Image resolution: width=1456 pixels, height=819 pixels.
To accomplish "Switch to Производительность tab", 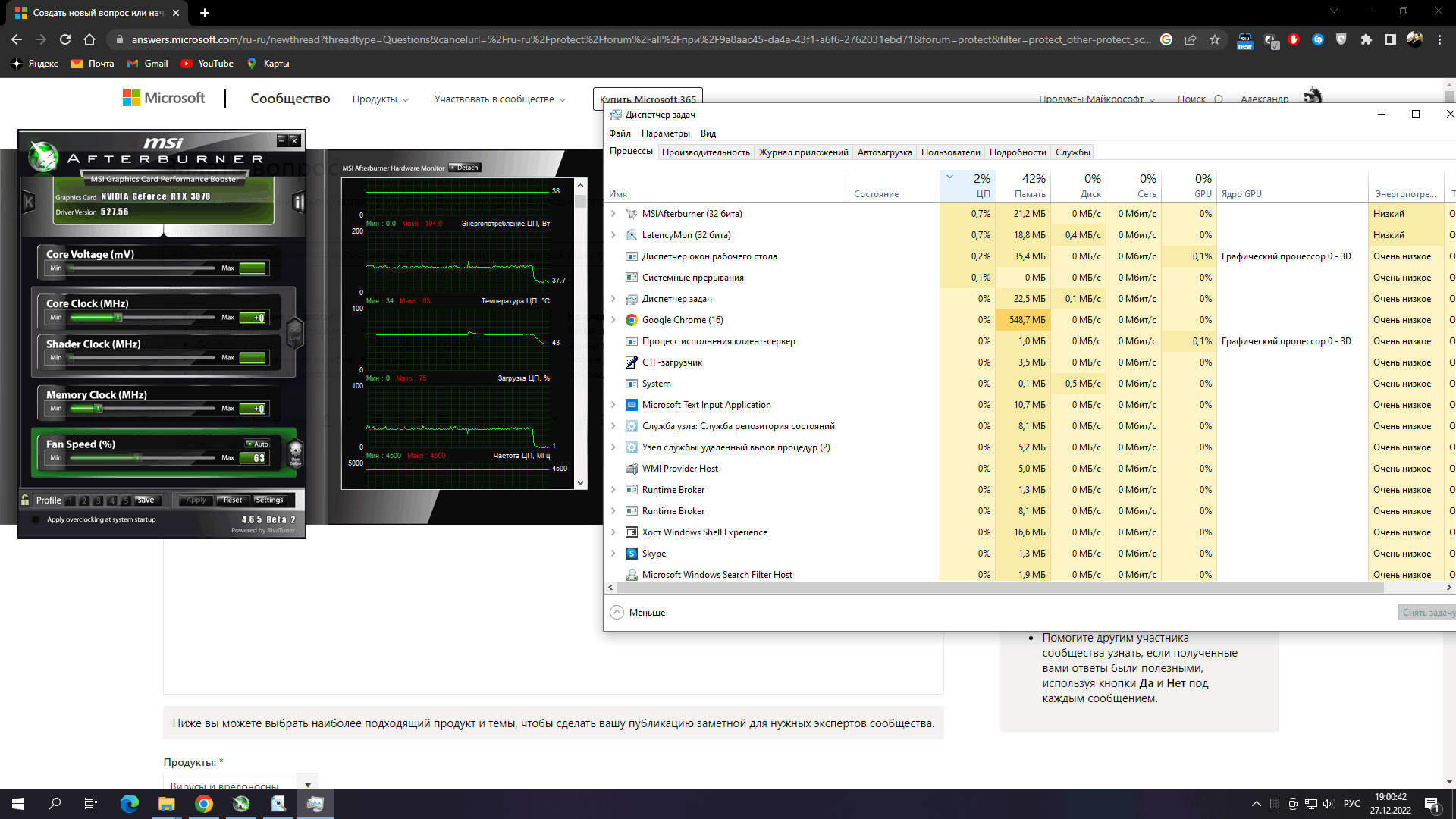I will click(x=705, y=152).
